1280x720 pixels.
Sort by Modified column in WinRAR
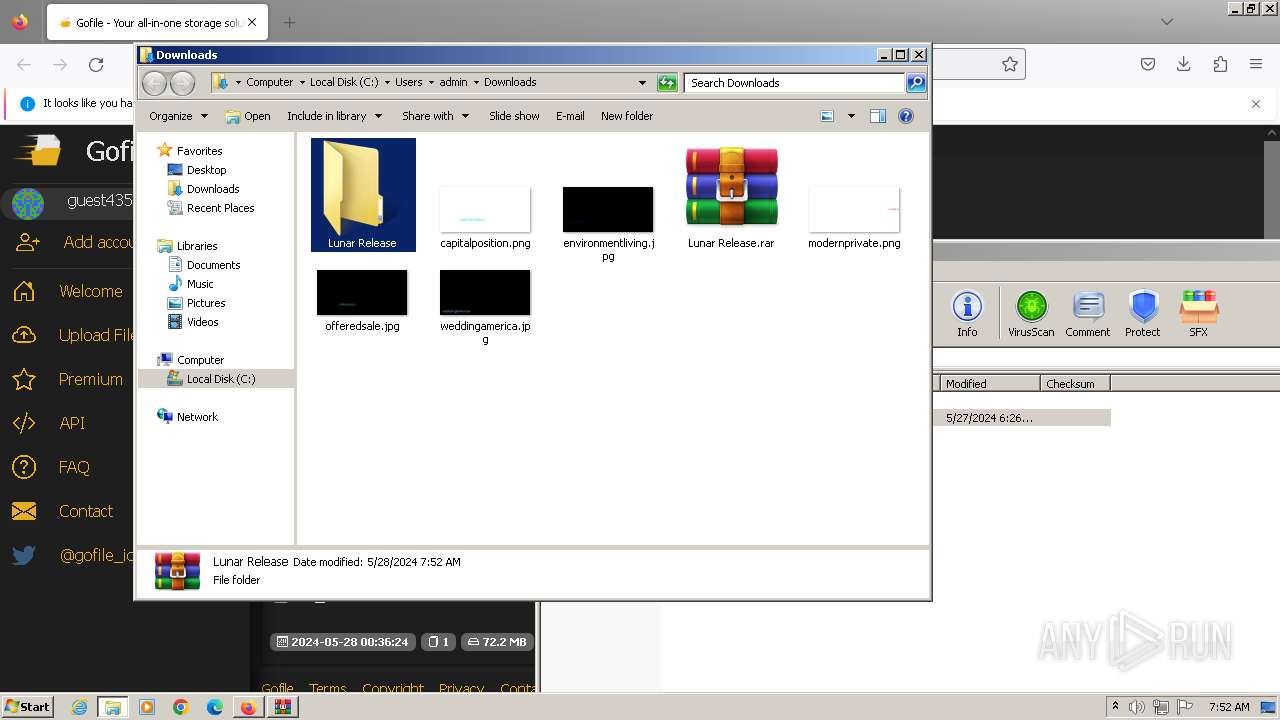click(988, 384)
